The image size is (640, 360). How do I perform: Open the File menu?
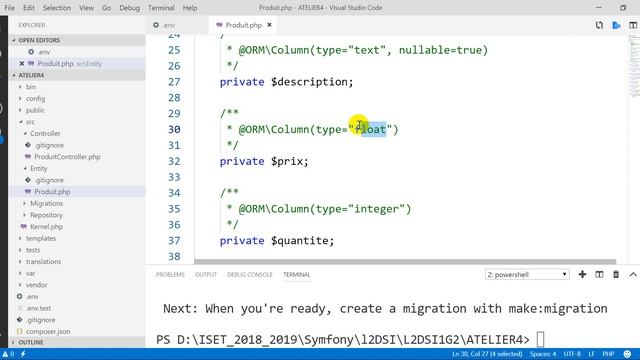[9, 7]
